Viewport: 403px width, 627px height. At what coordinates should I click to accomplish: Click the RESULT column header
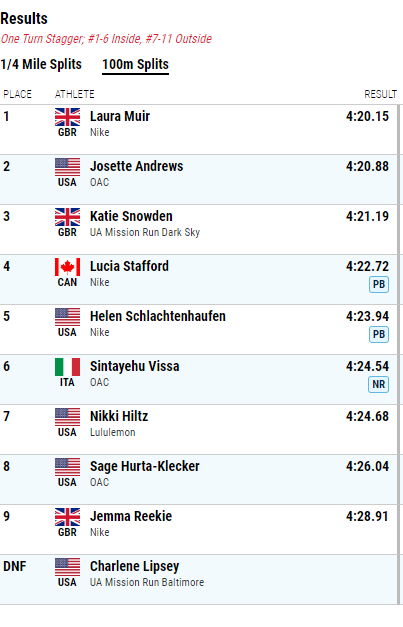coord(380,94)
